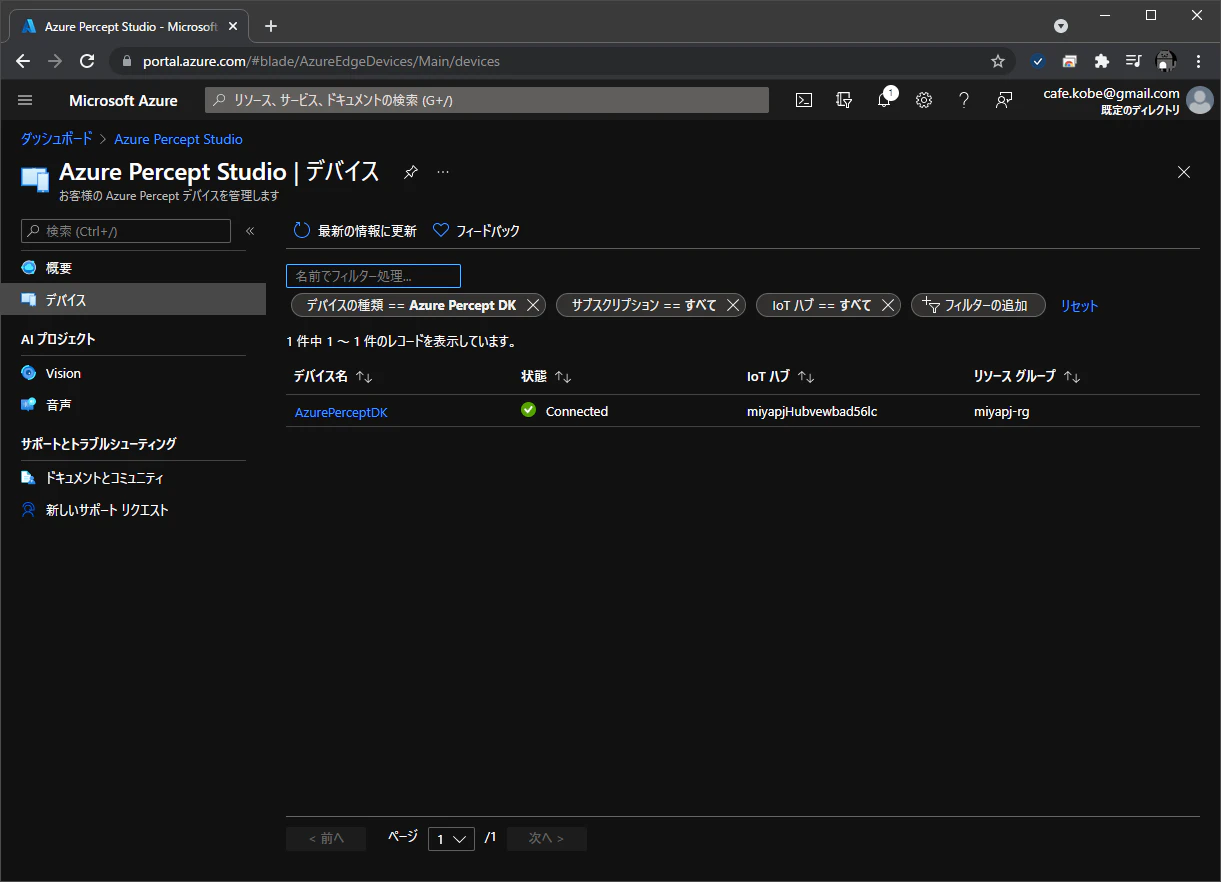Sort by リソース グループ column
Screen dimensions: 1221x882
click(1027, 377)
